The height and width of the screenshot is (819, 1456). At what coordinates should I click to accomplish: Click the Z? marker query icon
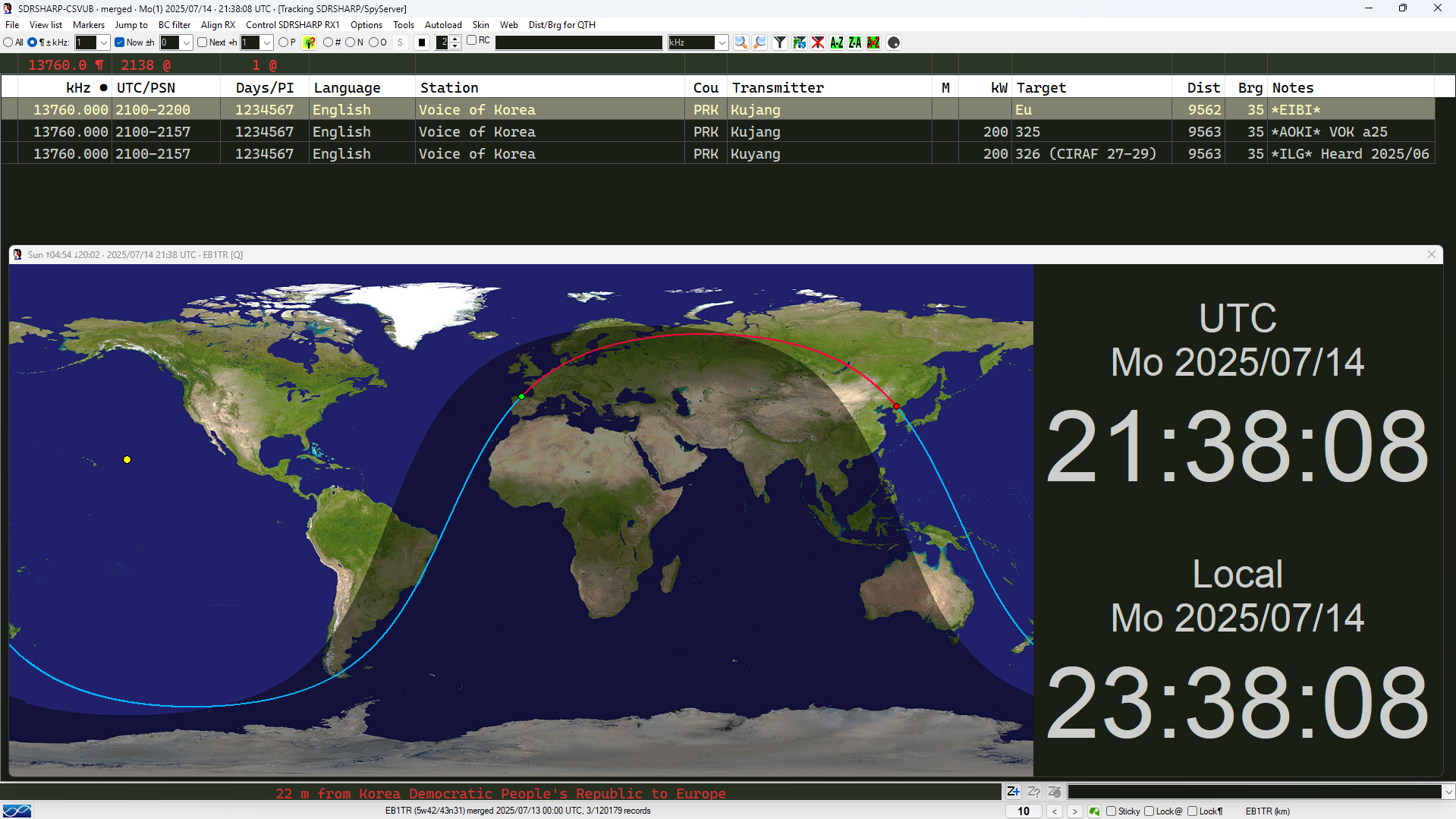click(1034, 792)
